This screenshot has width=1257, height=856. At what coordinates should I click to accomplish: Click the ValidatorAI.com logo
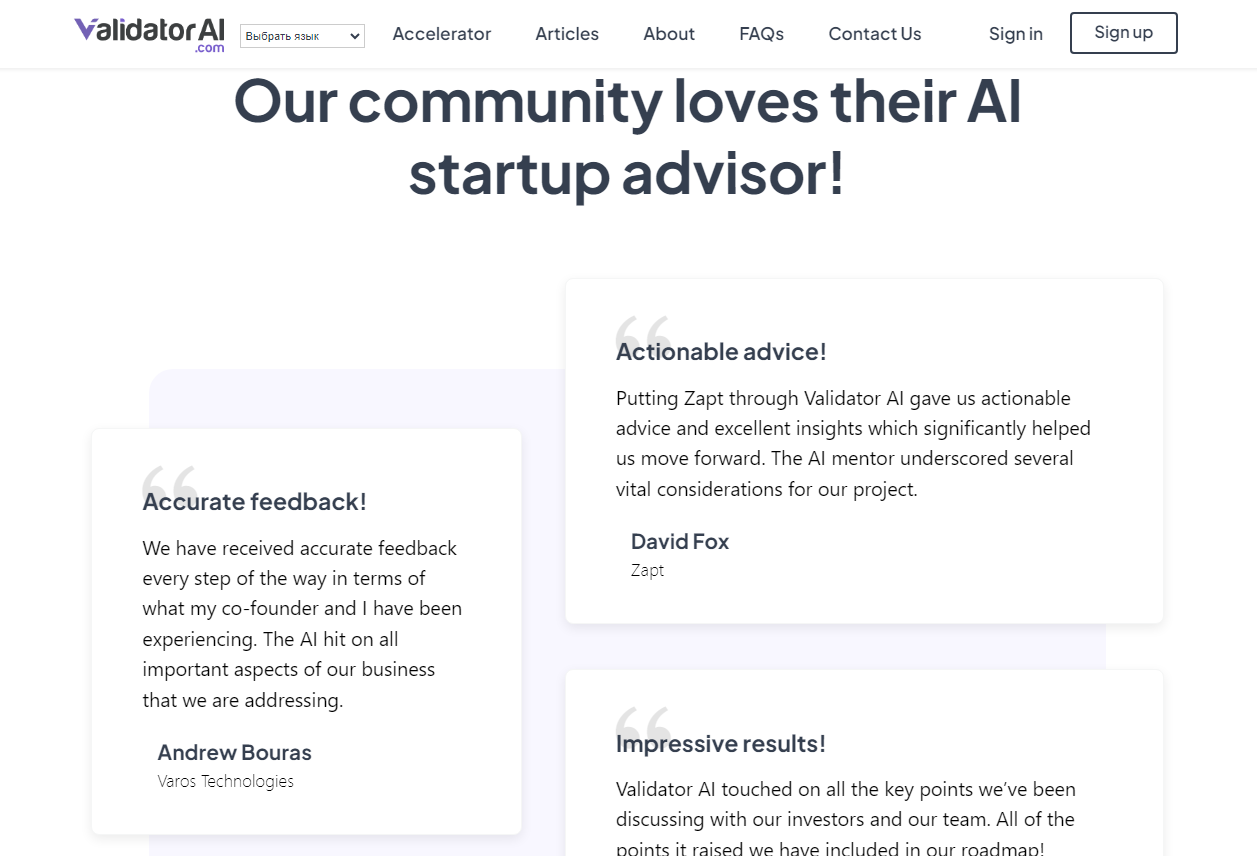(150, 34)
